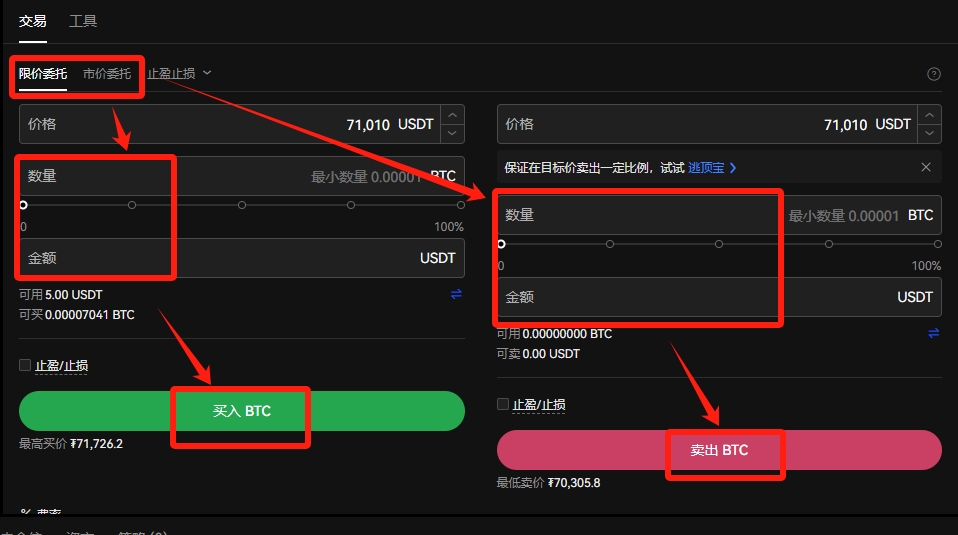Open the 逃顶宝 link

click(712, 168)
